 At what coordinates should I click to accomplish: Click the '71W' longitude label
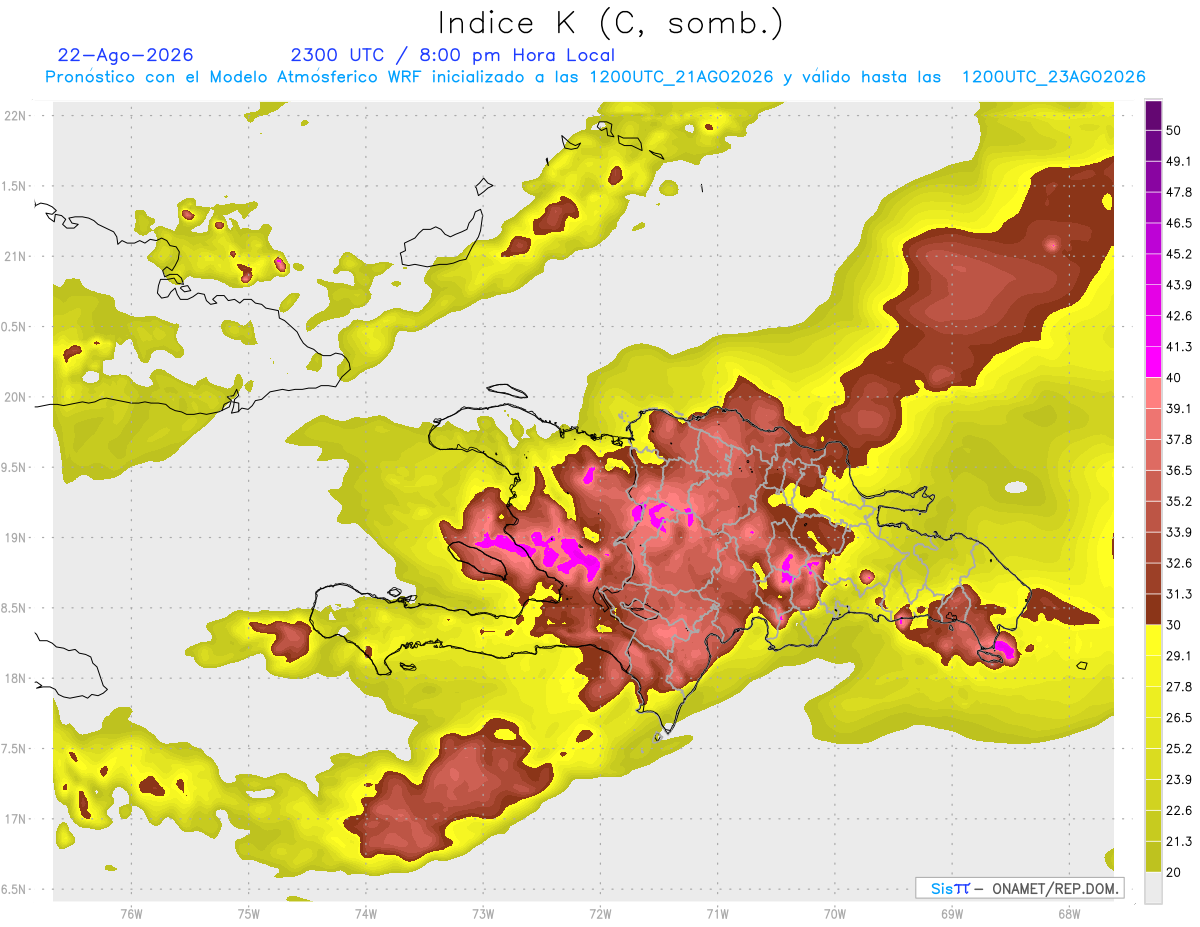717,913
